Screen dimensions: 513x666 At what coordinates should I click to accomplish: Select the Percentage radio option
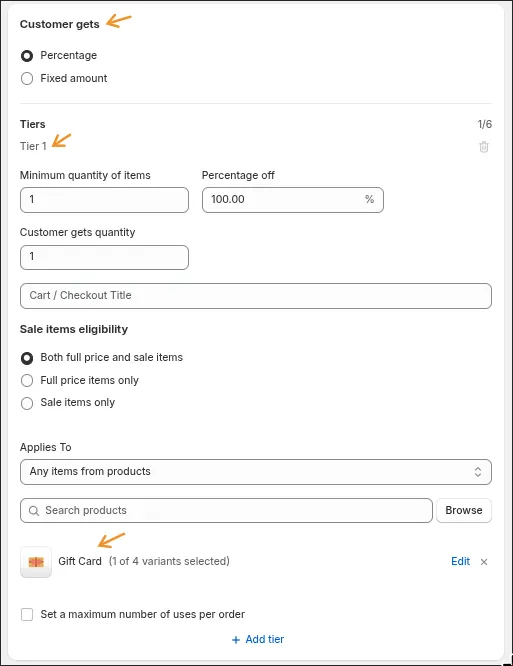pos(27,56)
